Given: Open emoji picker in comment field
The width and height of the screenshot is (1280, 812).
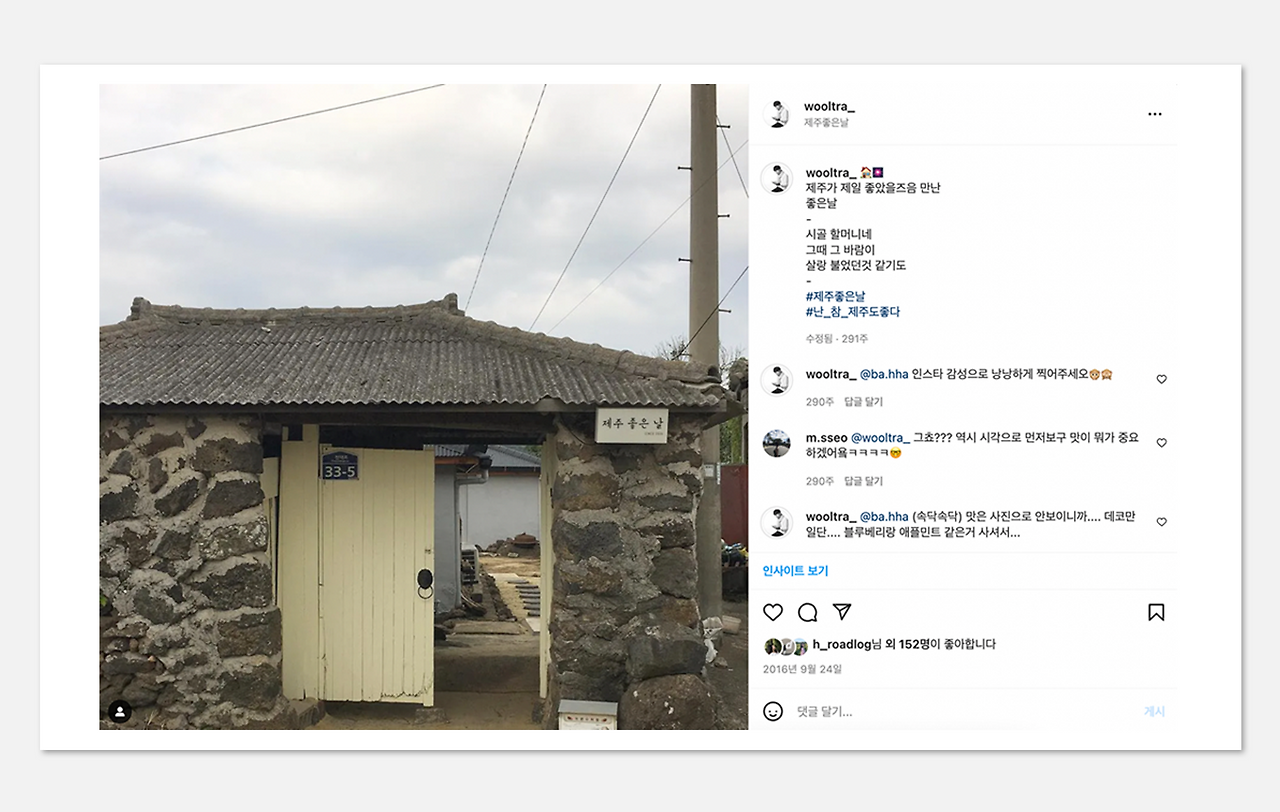Looking at the screenshot, I should pyautogui.click(x=773, y=711).
